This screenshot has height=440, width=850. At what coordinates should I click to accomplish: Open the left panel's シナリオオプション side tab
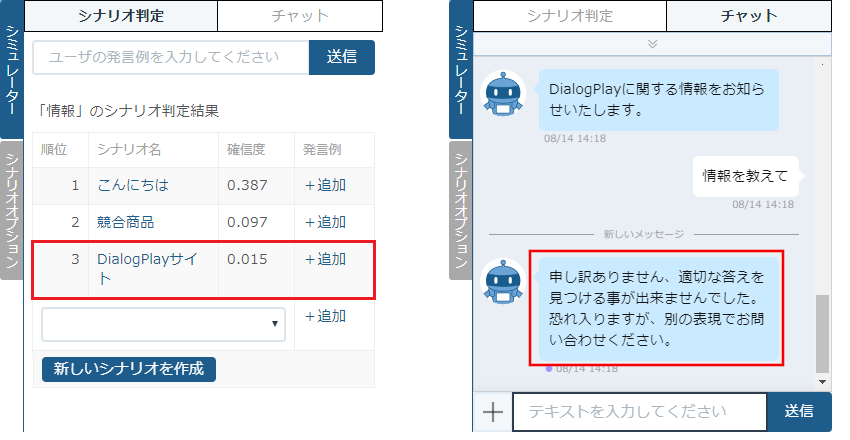pos(12,210)
